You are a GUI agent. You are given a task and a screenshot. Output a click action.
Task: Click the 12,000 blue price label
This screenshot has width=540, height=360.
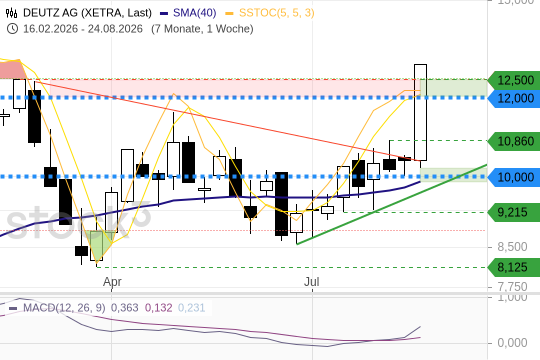514,99
